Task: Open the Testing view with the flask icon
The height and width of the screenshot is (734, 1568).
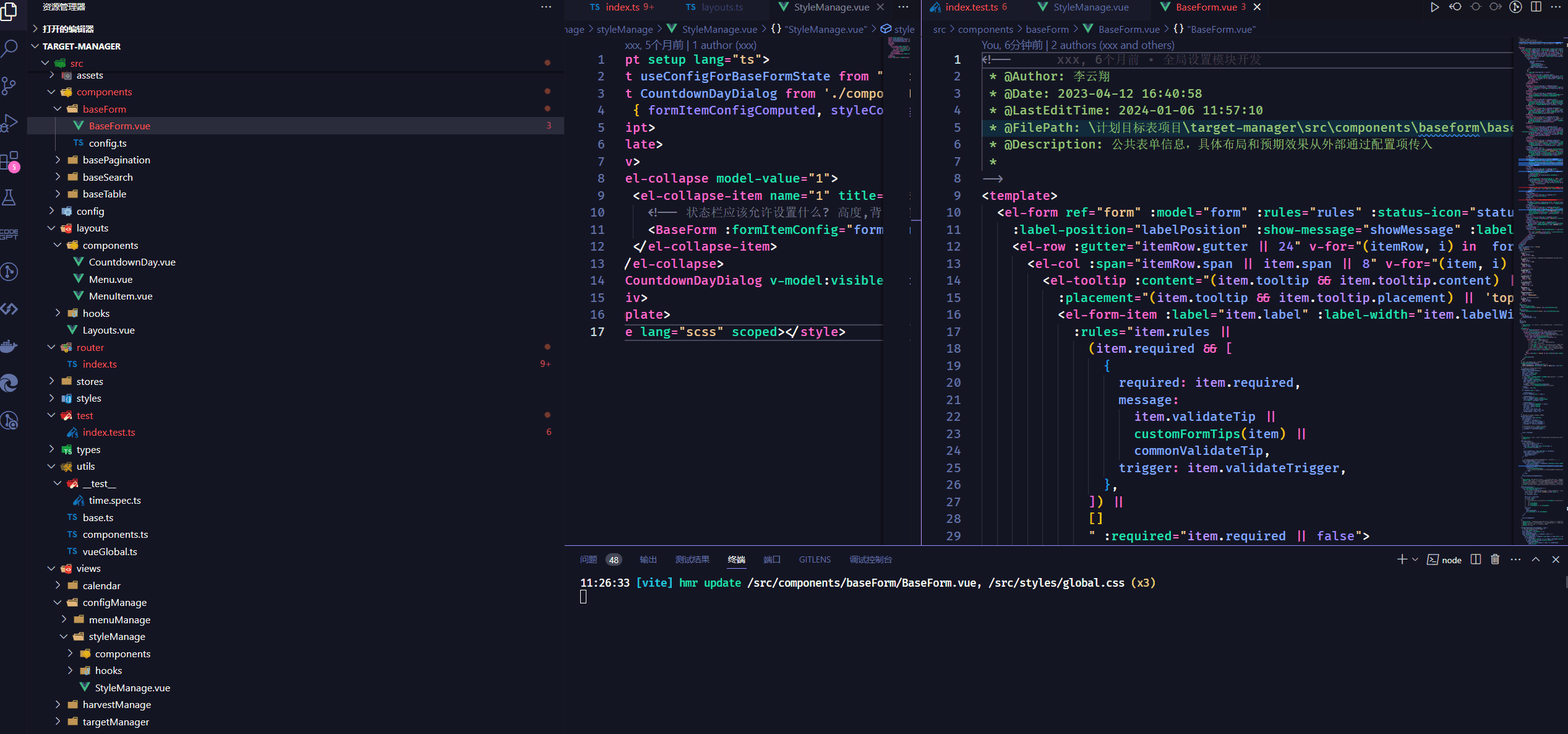Action: [9, 197]
